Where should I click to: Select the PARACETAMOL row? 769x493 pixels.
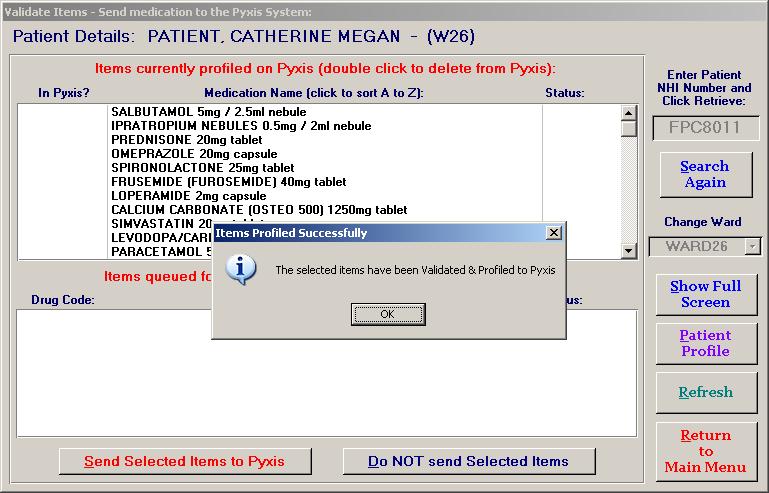click(x=162, y=252)
